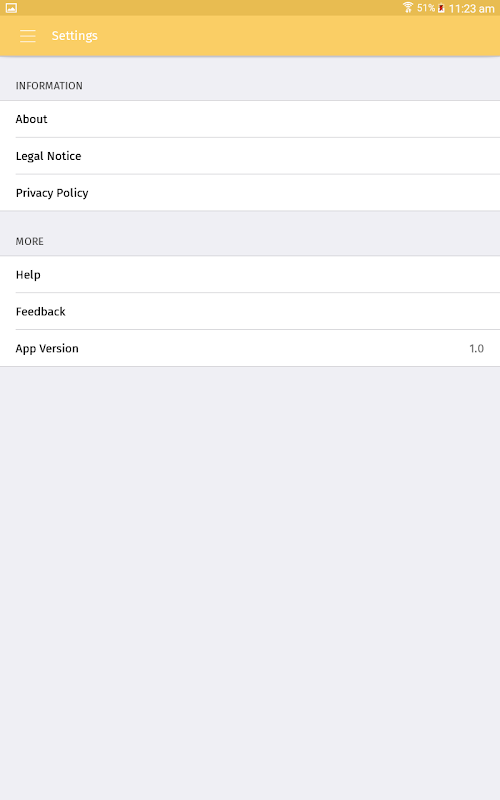The image size is (500, 800).
Task: Tap the MORE section header
Action: 30,241
